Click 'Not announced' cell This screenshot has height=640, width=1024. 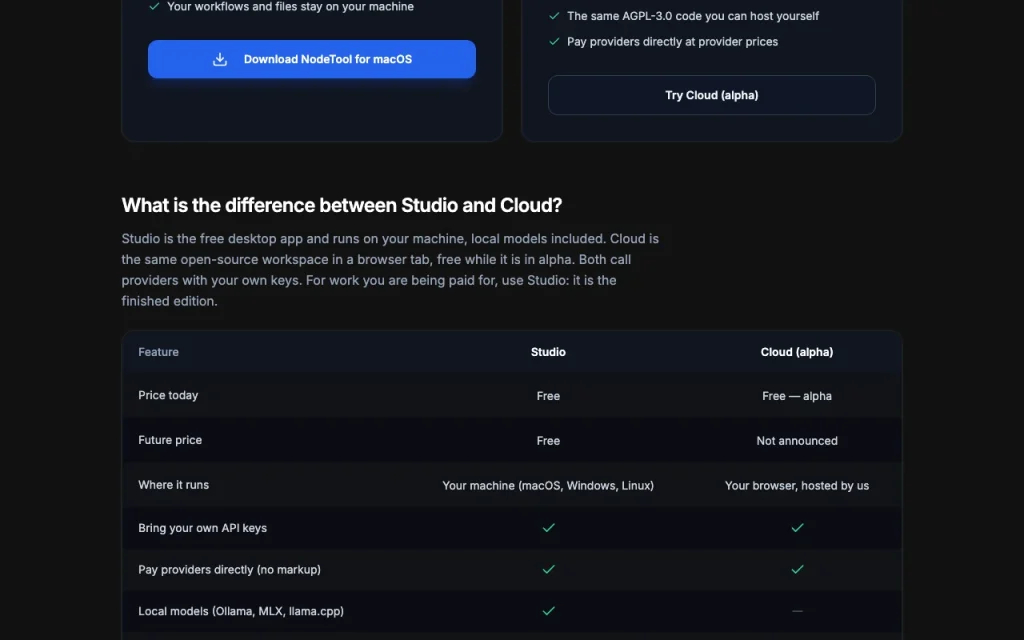point(797,441)
